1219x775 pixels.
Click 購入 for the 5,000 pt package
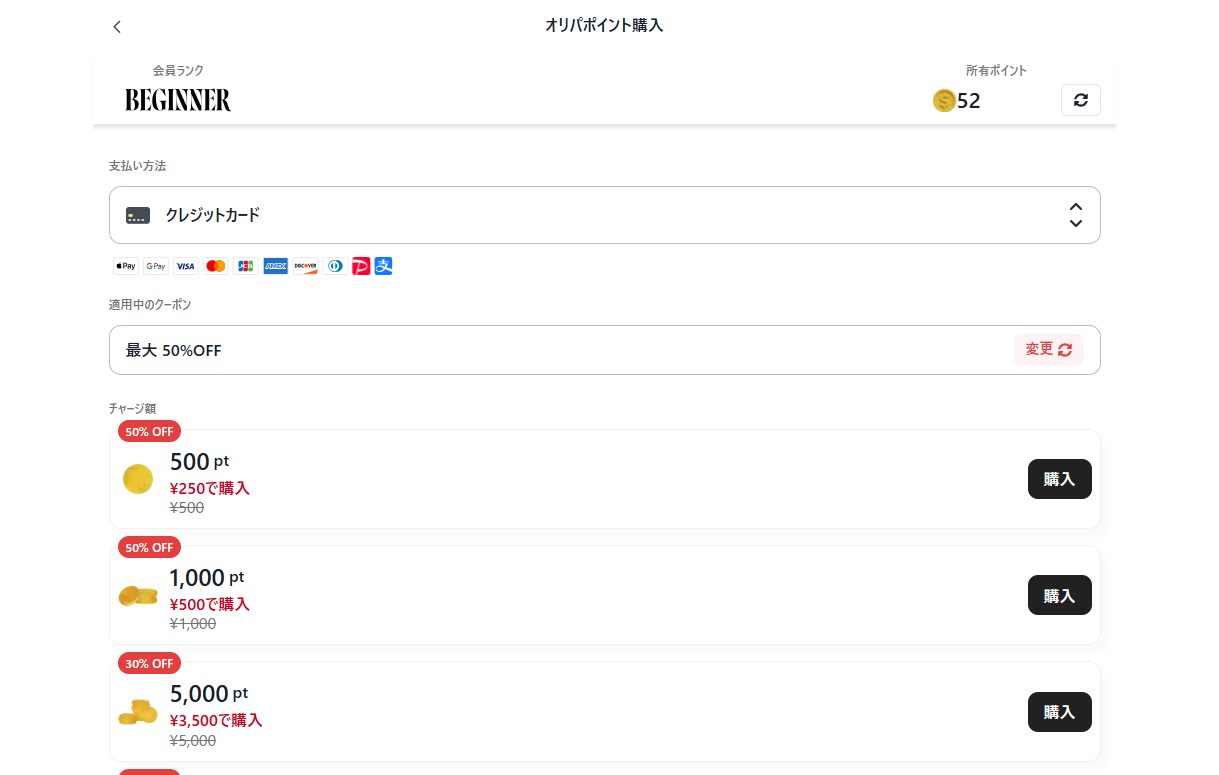click(x=1059, y=712)
